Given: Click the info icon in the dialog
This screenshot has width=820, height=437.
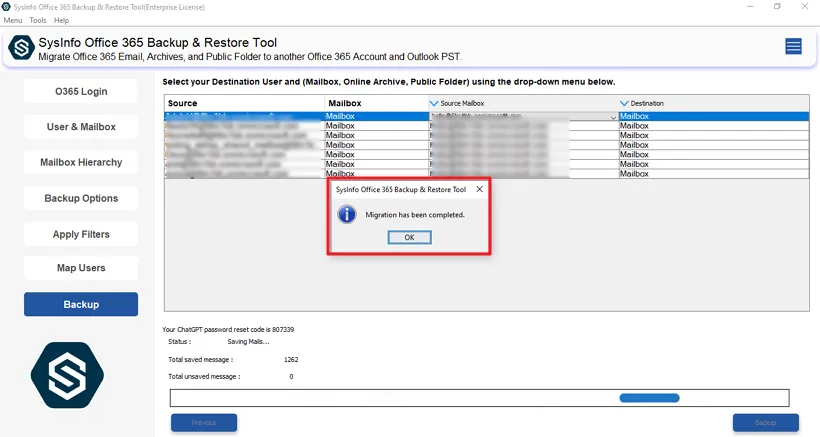Looking at the screenshot, I should (x=347, y=214).
